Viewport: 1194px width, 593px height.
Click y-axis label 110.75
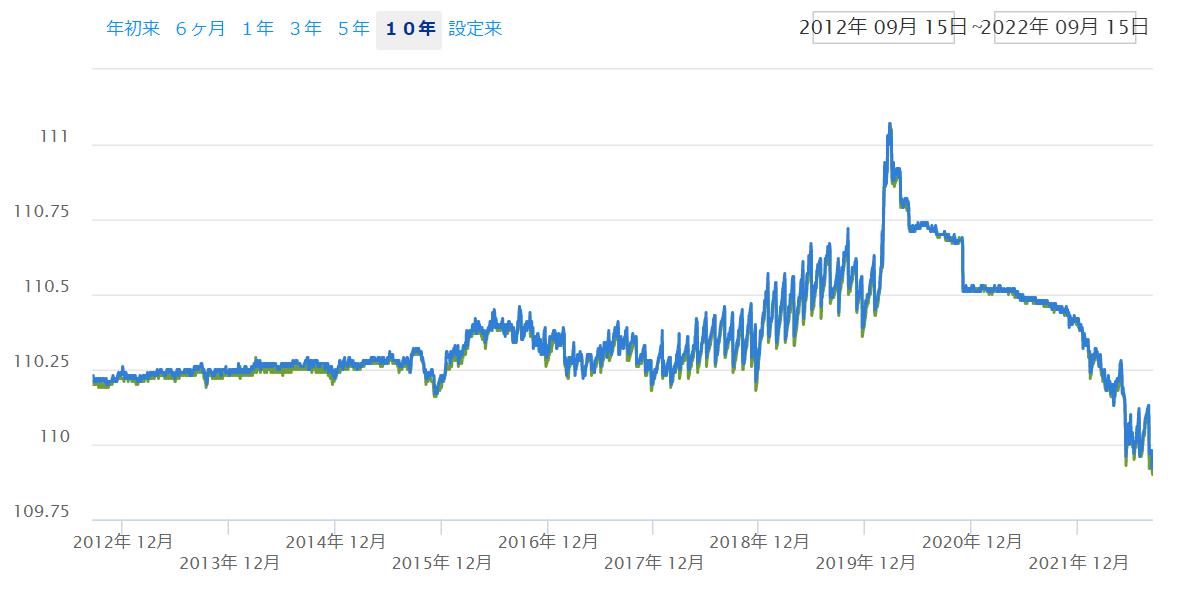coord(42,212)
